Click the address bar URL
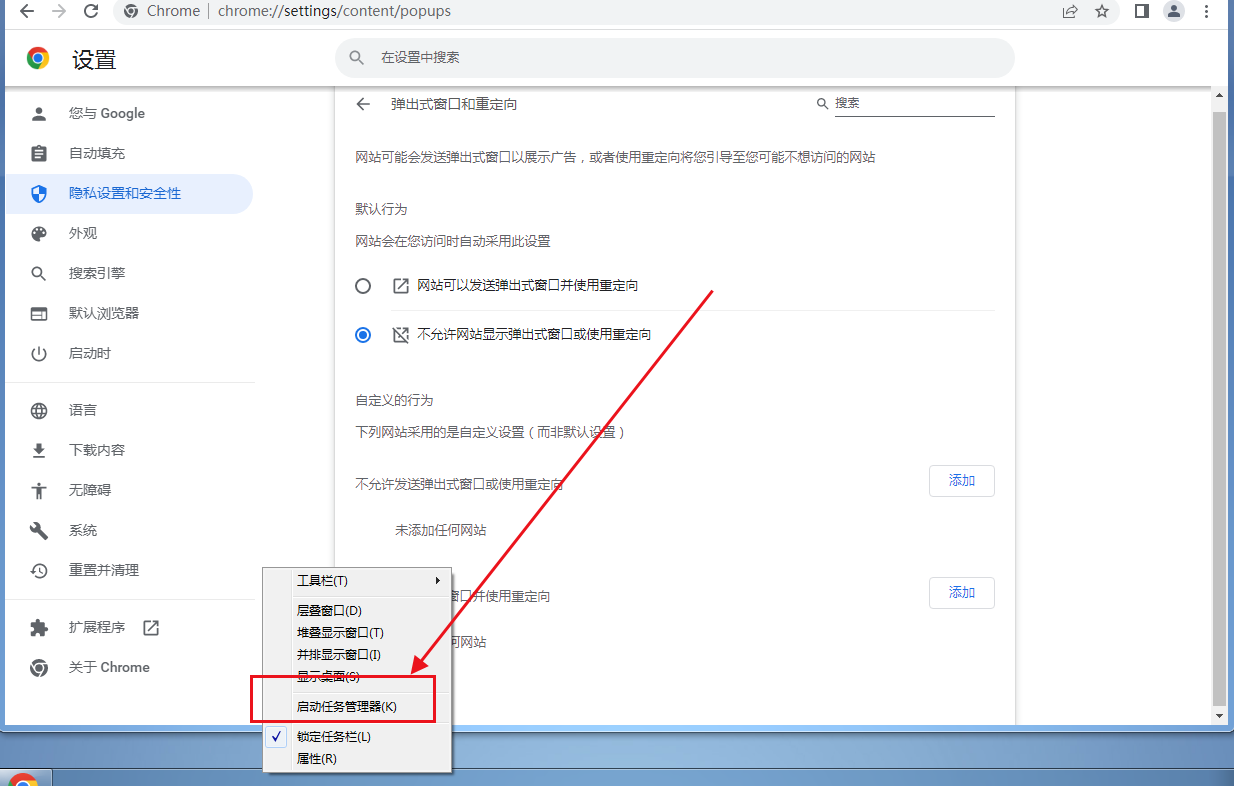Screen dimensions: 1234x786 click(334, 11)
